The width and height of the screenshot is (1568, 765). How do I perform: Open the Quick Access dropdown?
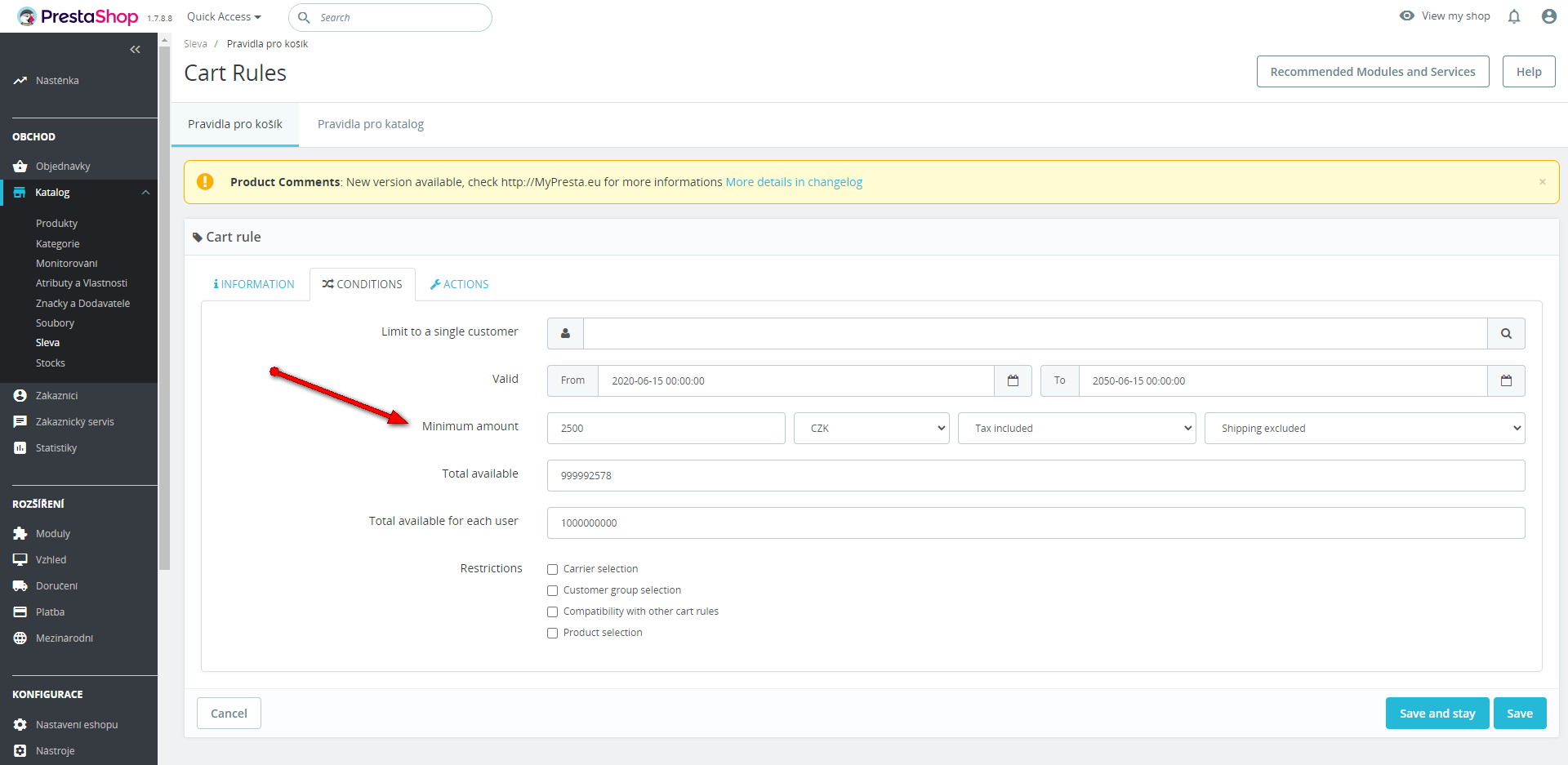(x=224, y=17)
